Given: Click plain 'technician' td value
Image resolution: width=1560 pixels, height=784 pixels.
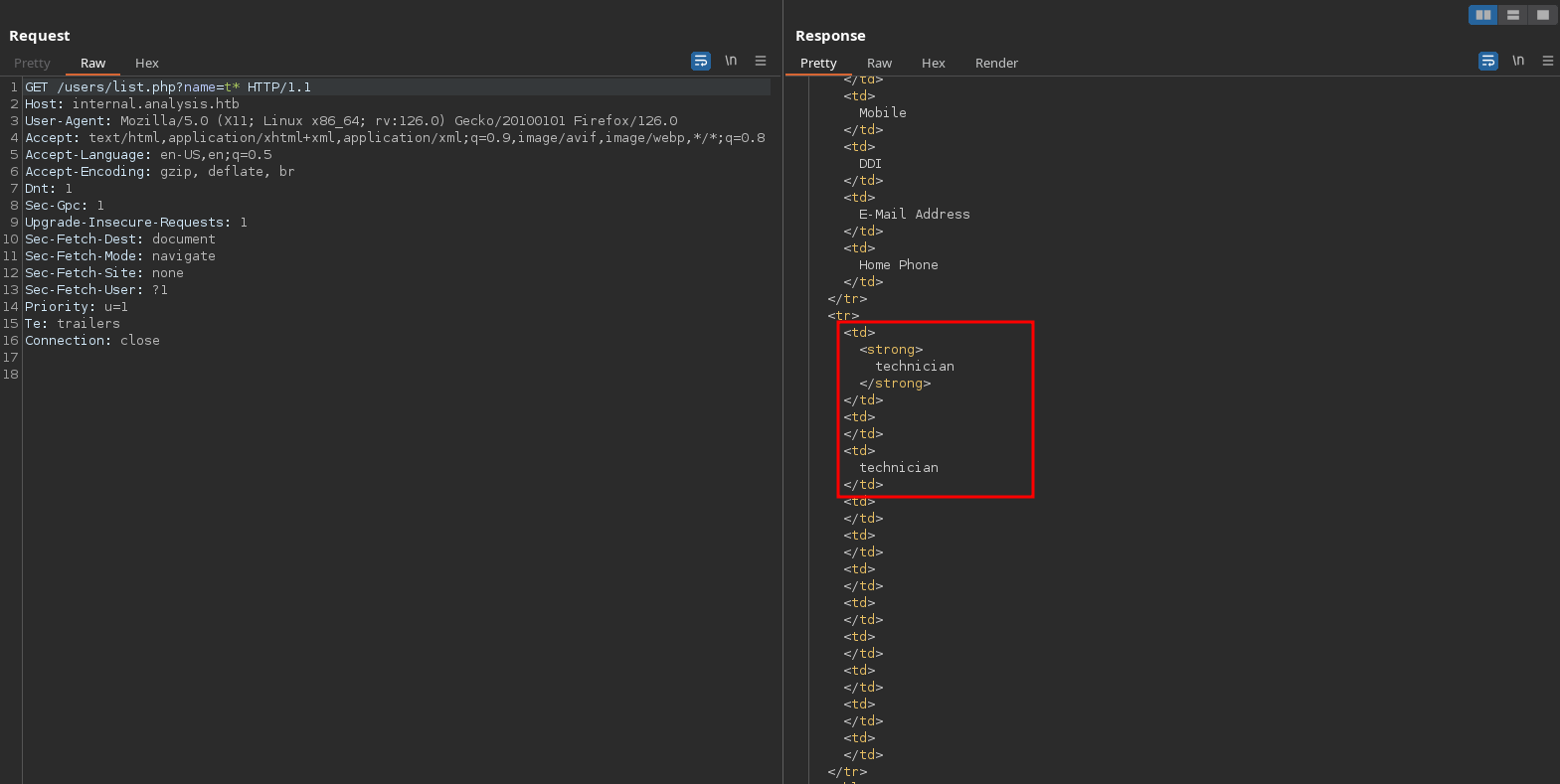Looking at the screenshot, I should pyautogui.click(x=899, y=468).
